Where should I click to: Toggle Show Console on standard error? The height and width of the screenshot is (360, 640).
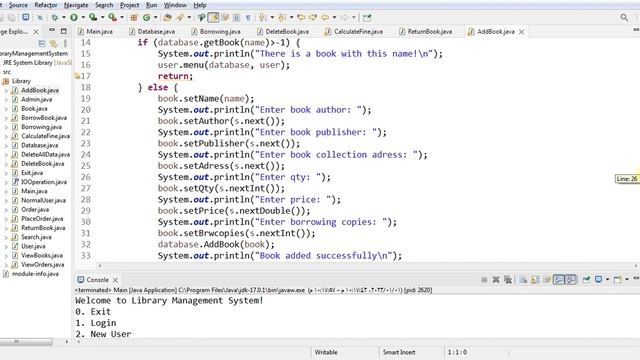pyautogui.click(x=570, y=280)
